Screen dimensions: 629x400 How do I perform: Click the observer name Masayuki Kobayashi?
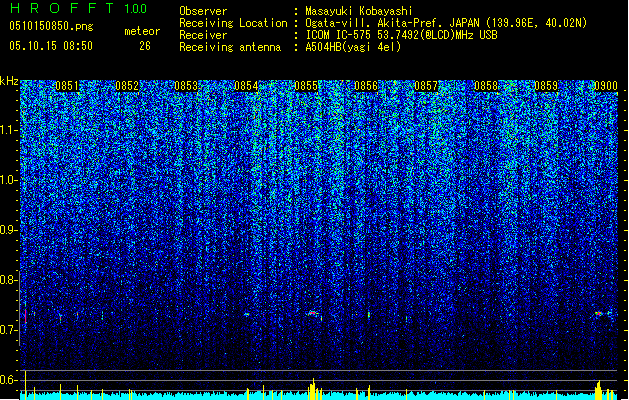[x=359, y=11]
